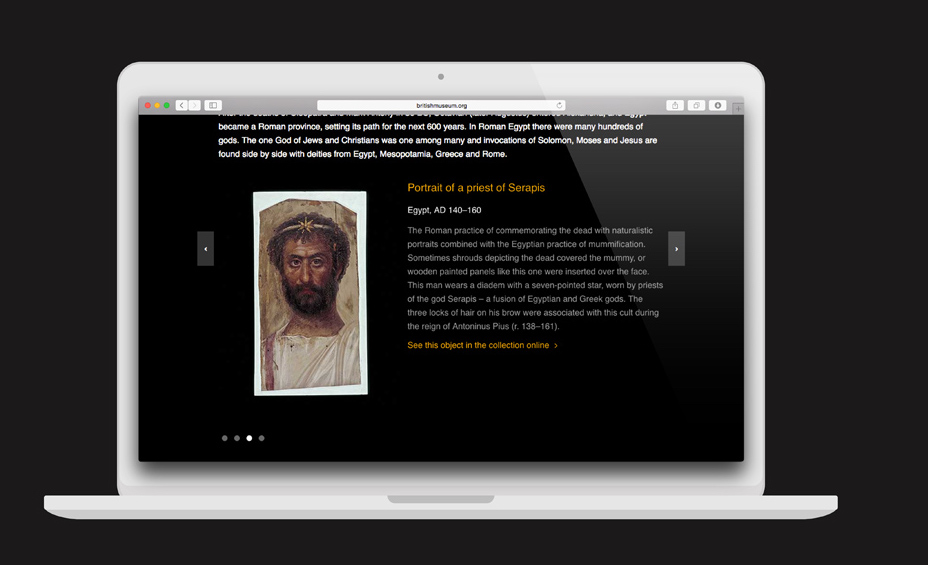Screen dimensions: 928x565
Task: Reload the page using the refresh icon
Action: tap(559, 105)
